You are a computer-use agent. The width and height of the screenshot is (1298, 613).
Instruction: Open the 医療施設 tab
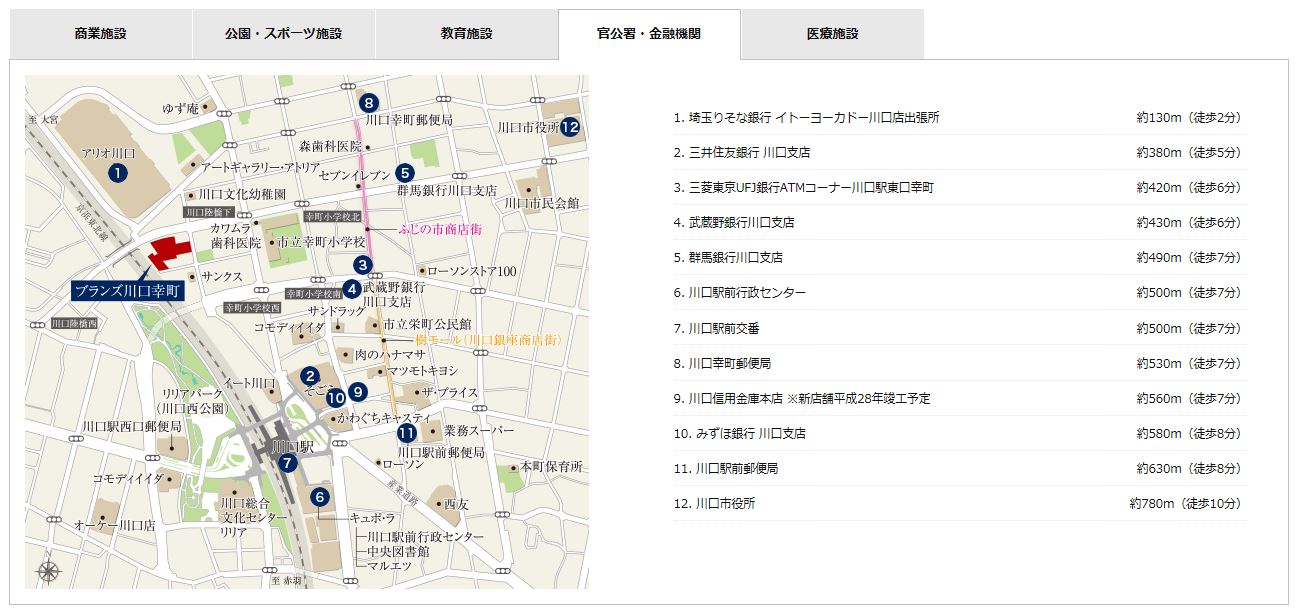832,34
